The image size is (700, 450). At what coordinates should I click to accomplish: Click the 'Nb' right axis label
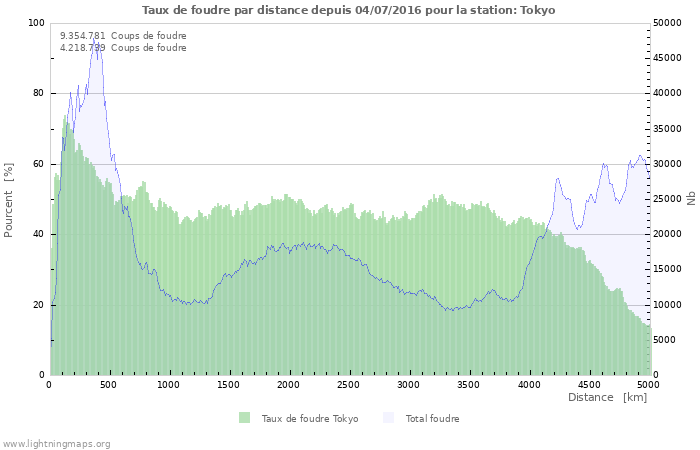pos(690,198)
